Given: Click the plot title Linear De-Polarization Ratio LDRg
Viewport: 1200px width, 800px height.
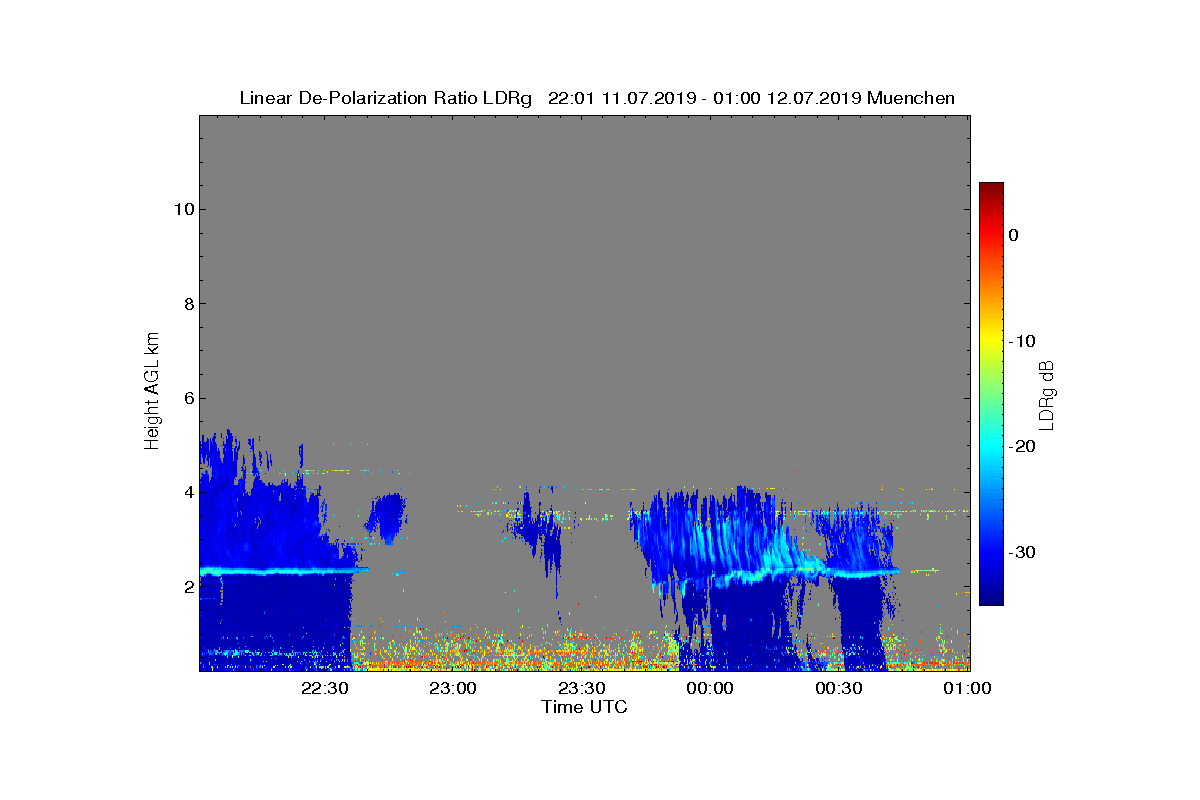Looking at the screenshot, I should coord(386,98).
